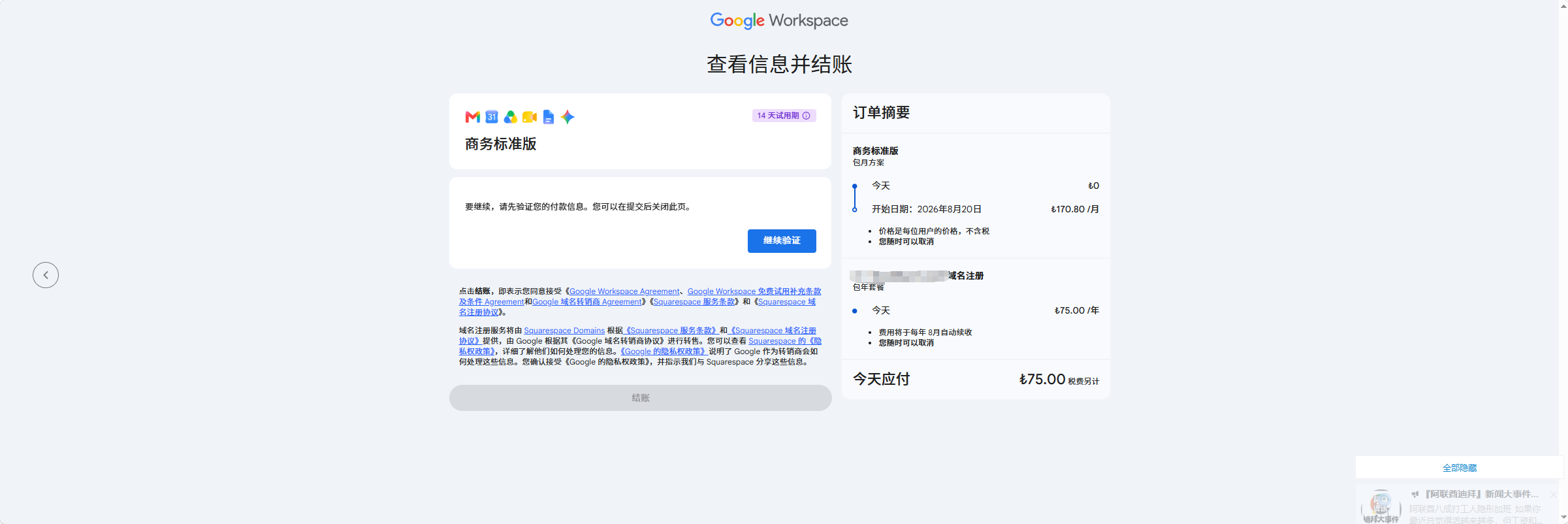Open Squarespace 服务条款 link following 根据
The image size is (1568, 524).
[671, 331]
